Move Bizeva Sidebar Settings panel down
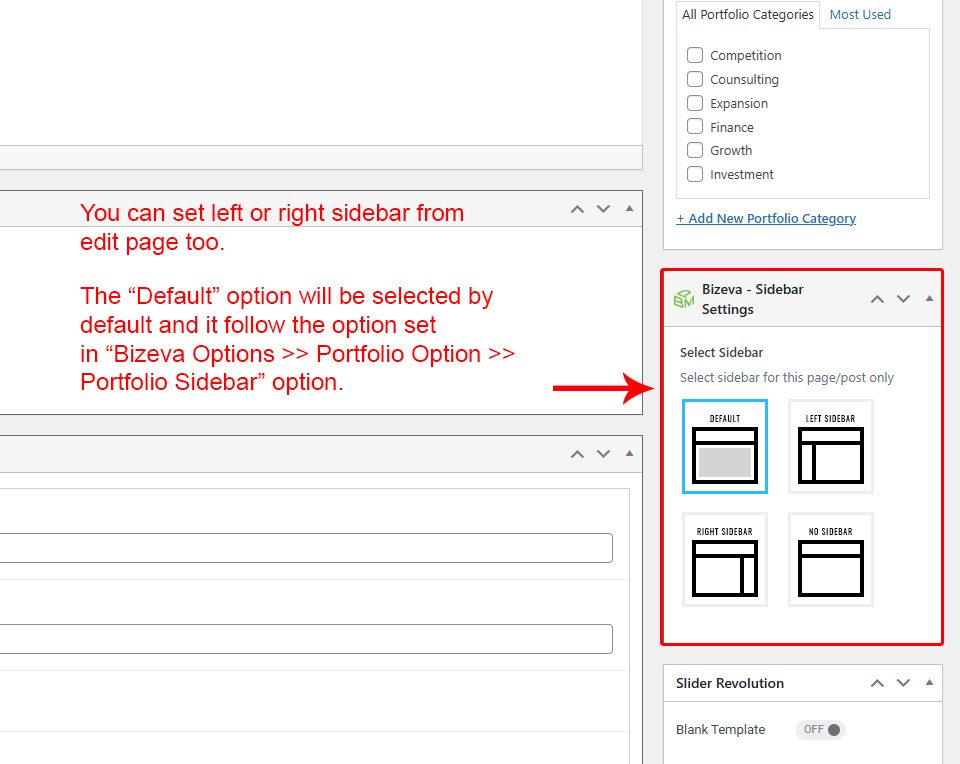This screenshot has width=960, height=764. [x=903, y=299]
